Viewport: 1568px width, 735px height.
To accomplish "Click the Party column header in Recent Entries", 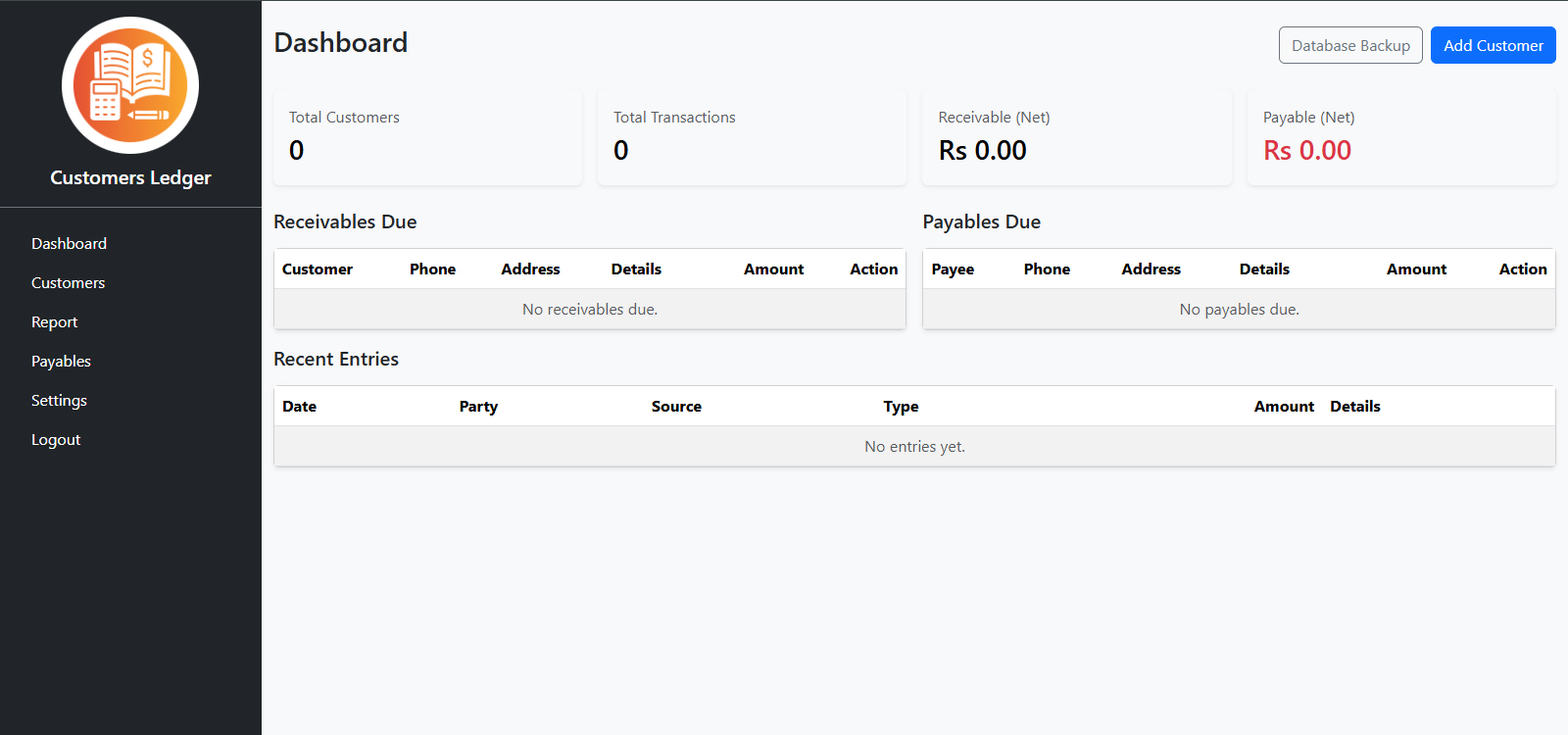I will [478, 406].
